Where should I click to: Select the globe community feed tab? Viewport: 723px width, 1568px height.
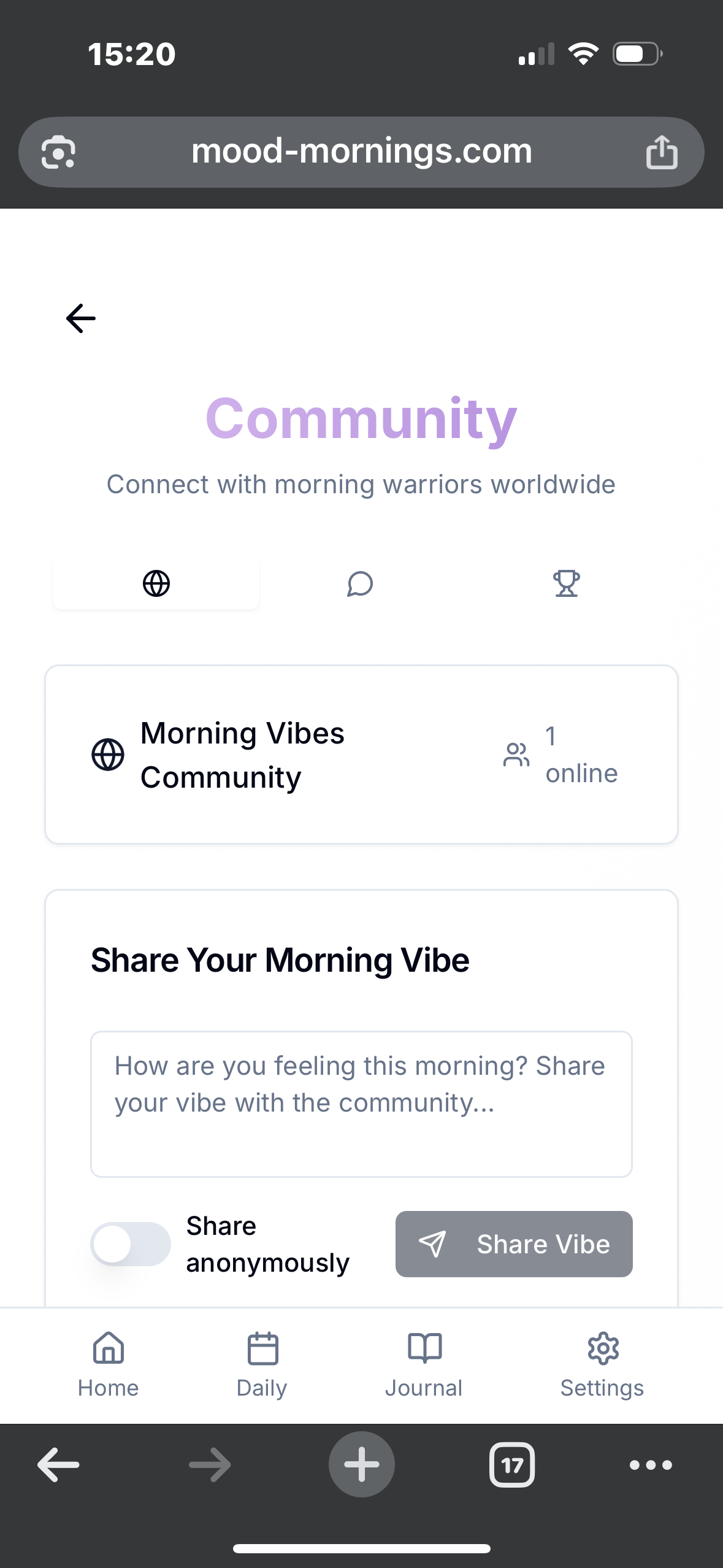(156, 583)
